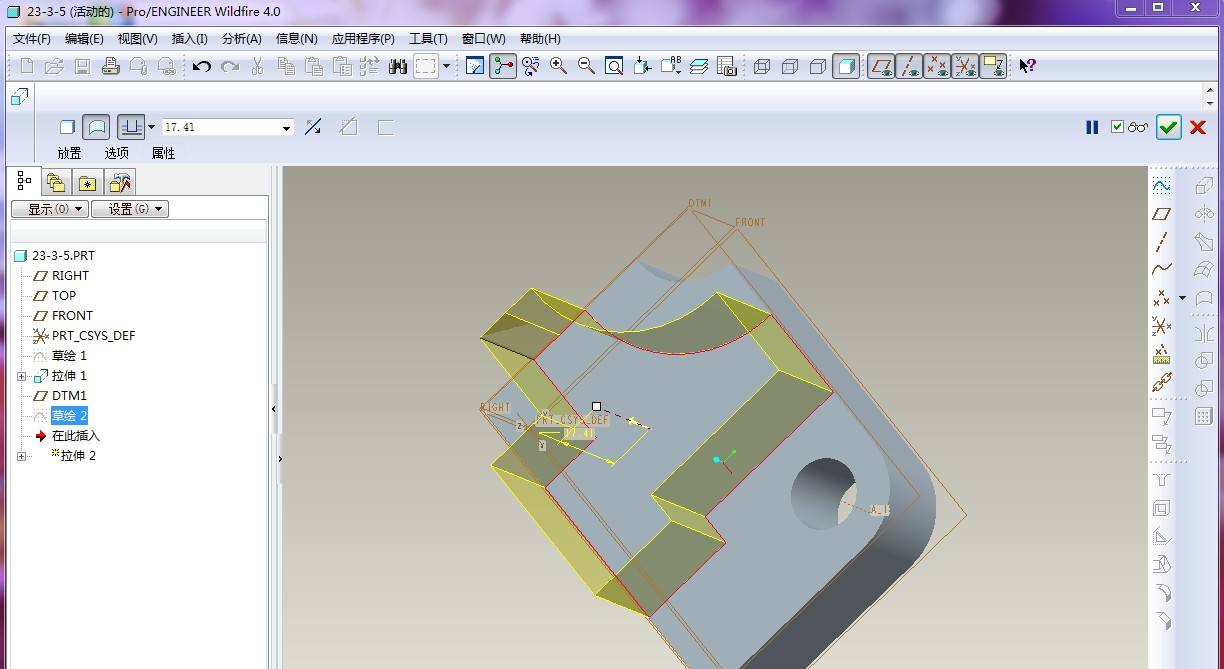Toggle annotation element display

click(993, 66)
